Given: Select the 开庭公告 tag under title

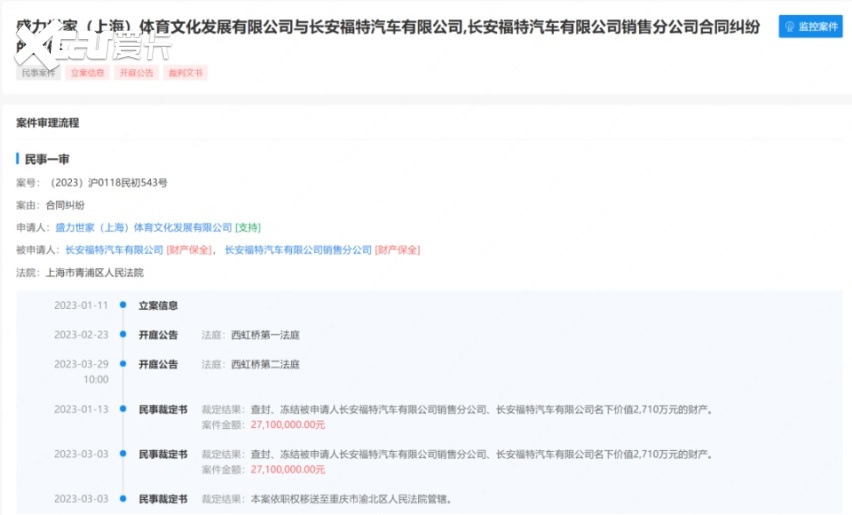Looking at the screenshot, I should click(x=136, y=73).
